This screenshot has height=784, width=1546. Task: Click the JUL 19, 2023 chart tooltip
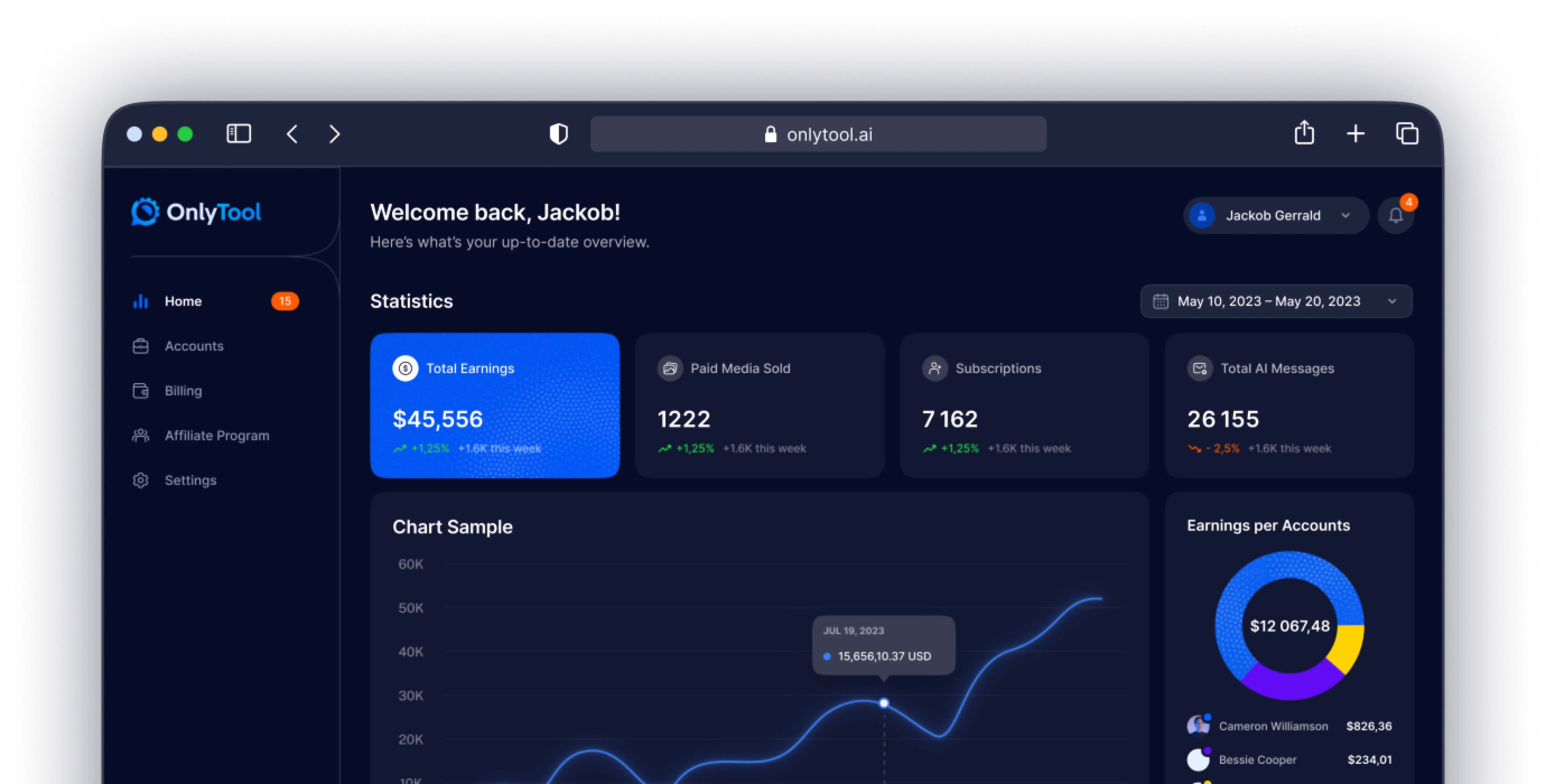(883, 645)
